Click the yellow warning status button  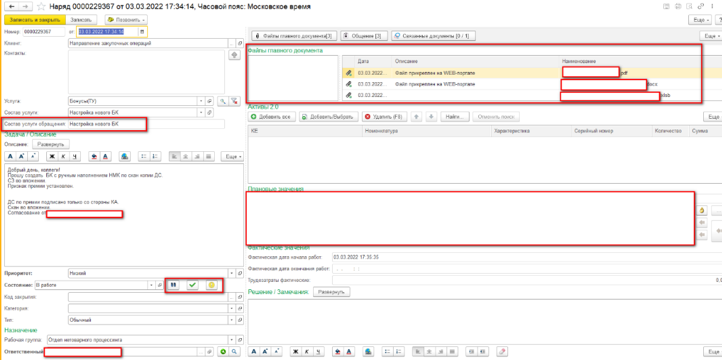click(x=211, y=285)
